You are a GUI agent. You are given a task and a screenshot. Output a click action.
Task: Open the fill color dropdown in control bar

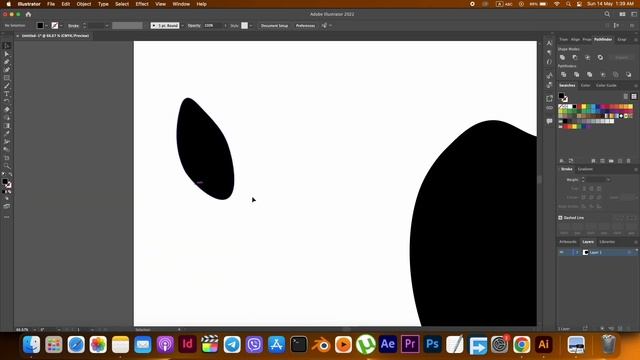[47, 26]
